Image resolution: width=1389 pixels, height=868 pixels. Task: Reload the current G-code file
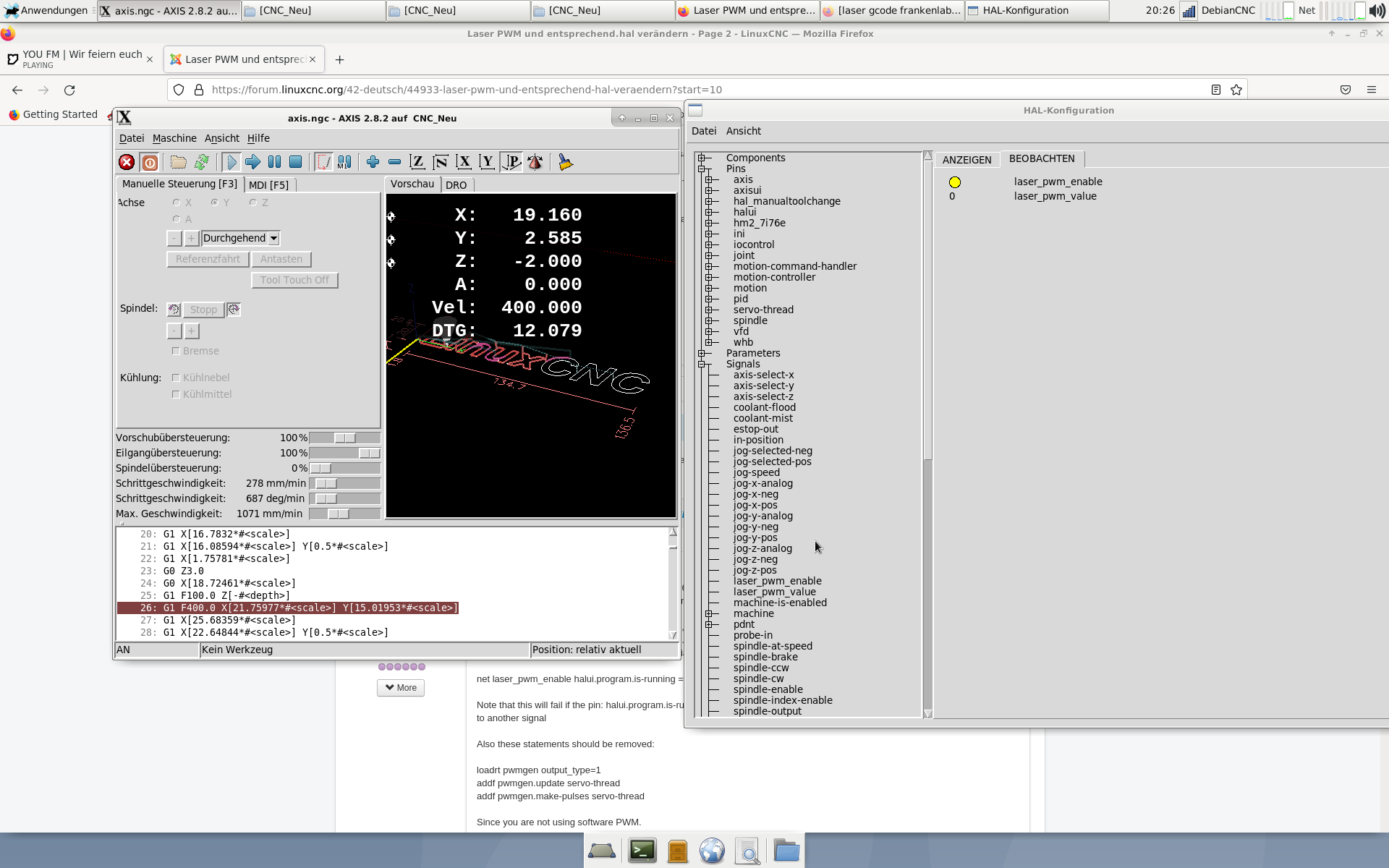[202, 162]
